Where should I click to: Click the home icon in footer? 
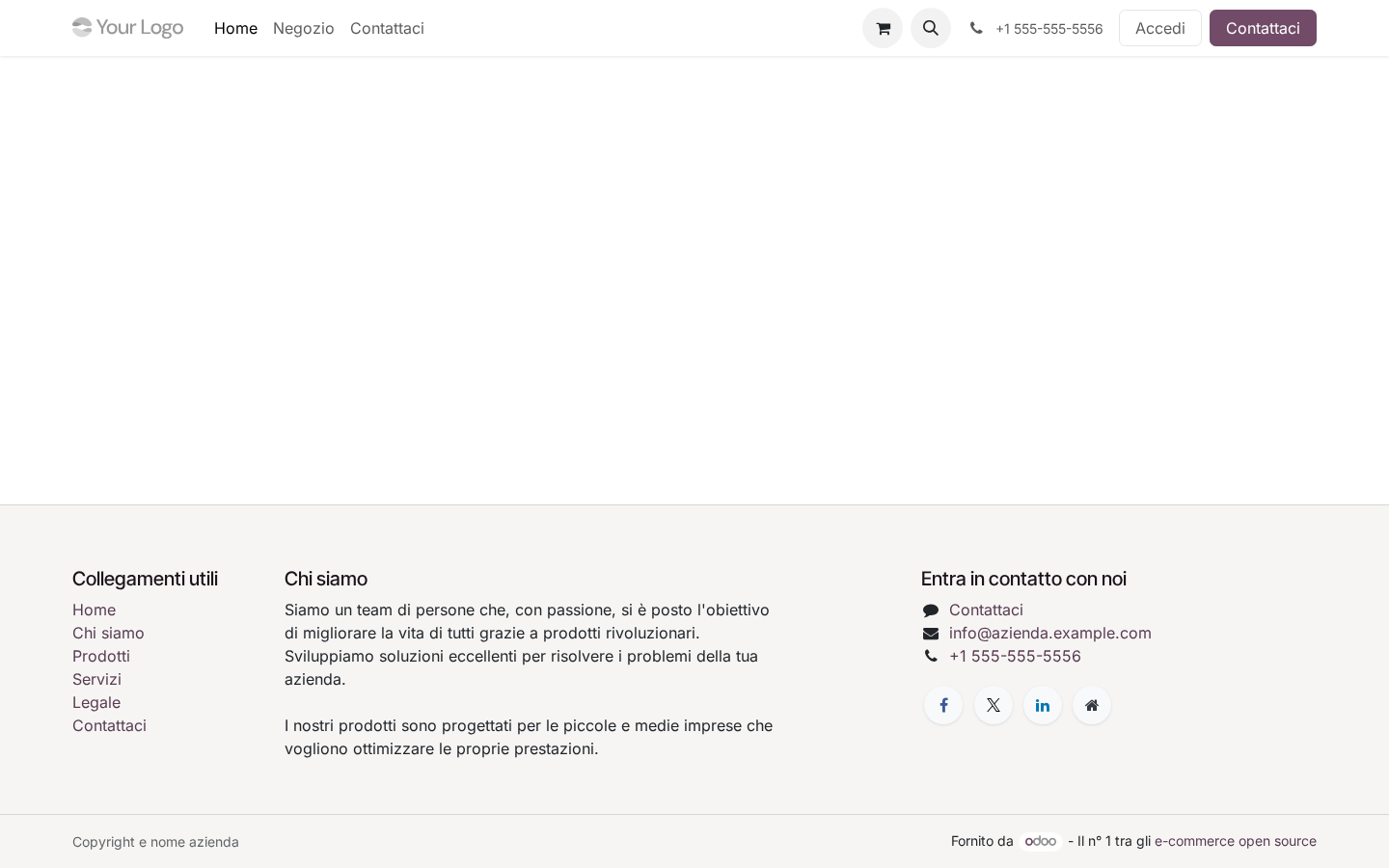tap(1092, 705)
